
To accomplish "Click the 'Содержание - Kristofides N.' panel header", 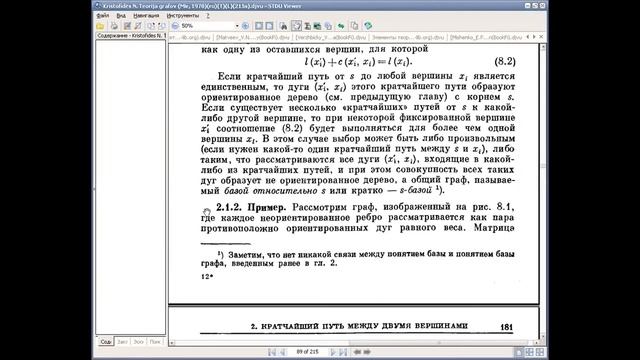I will click(131, 36).
